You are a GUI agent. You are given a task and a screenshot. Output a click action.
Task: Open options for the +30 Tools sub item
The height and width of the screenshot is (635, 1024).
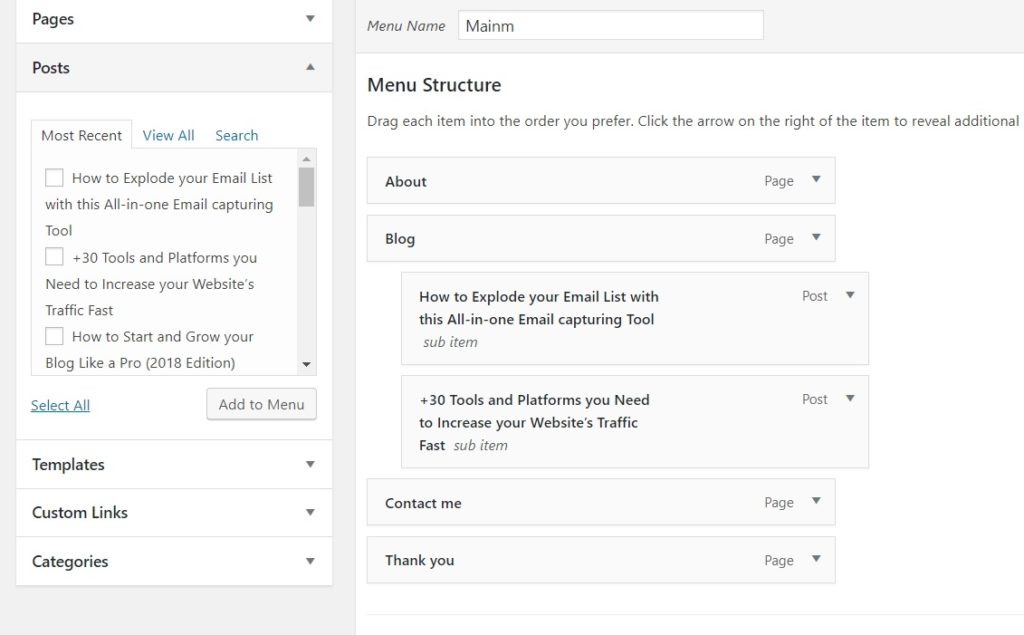[x=849, y=398]
